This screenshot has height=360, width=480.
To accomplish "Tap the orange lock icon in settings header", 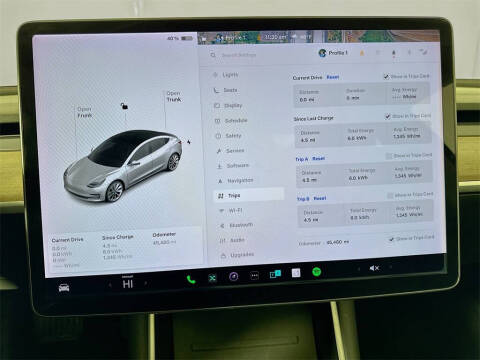I will pos(362,53).
